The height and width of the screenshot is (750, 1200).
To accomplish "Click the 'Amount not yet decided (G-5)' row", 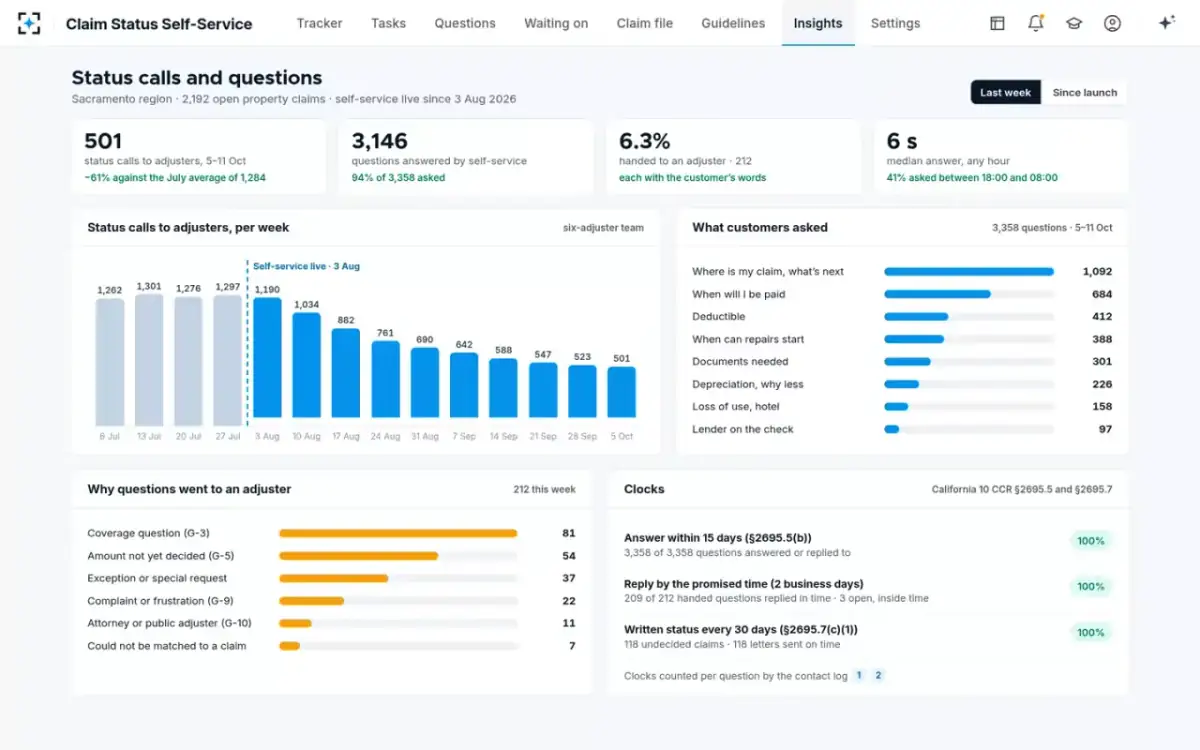I will pyautogui.click(x=331, y=556).
